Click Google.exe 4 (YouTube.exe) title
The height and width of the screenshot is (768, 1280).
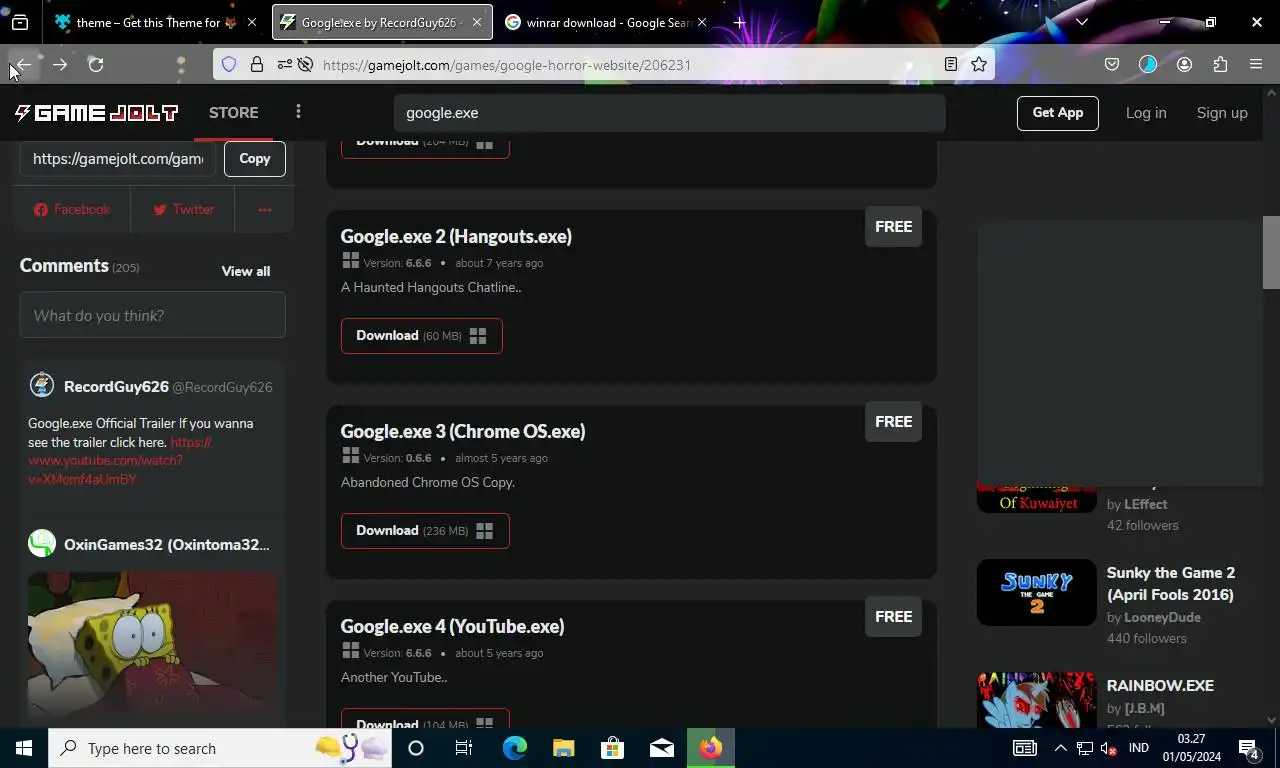point(452,626)
